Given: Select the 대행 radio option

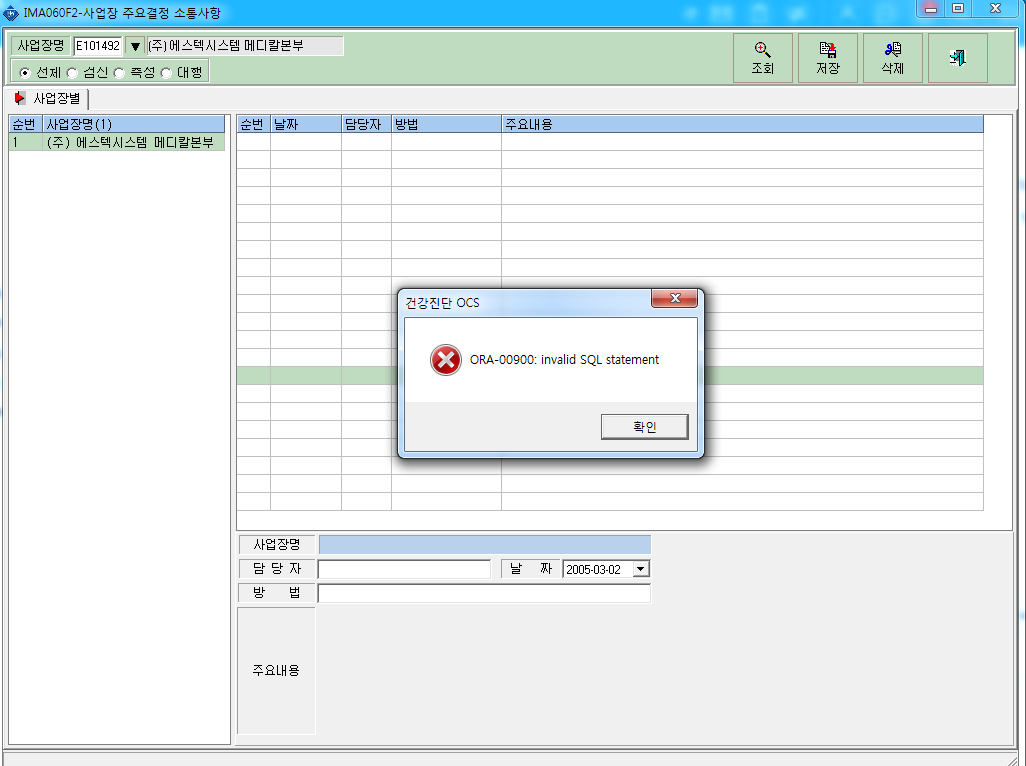Looking at the screenshot, I should click(166, 73).
